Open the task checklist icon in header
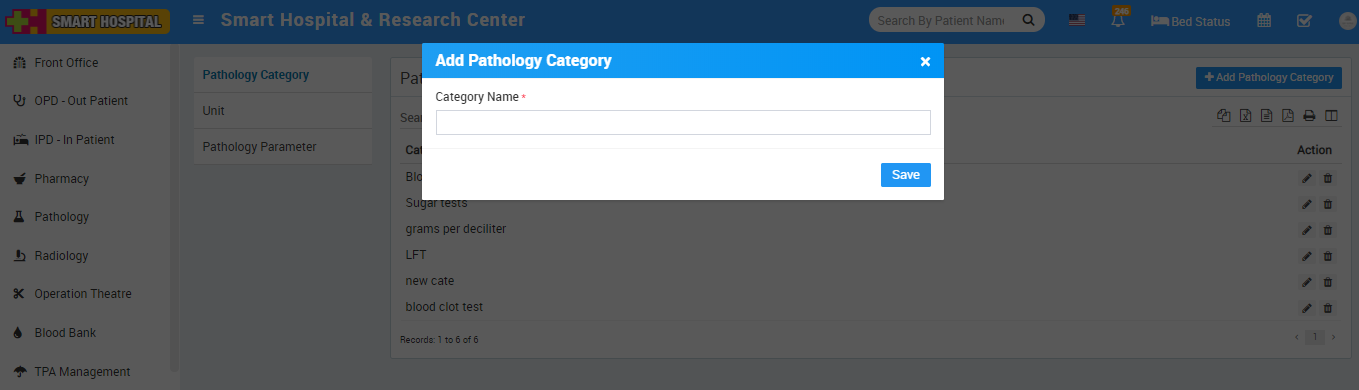Viewport: 1359px width, 390px height. coord(1304,20)
